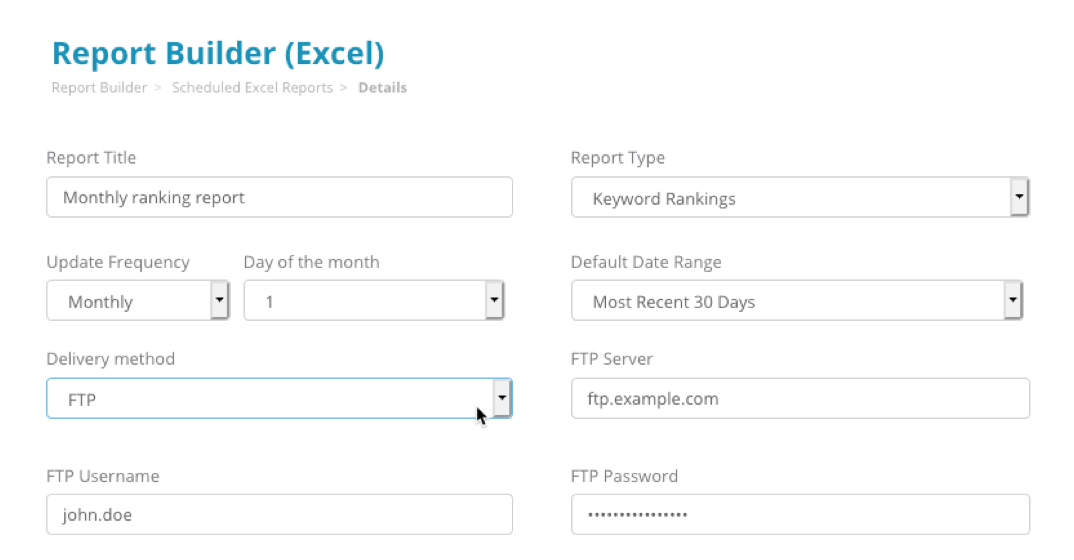Click the Details breadcrumb item
1074x560 pixels.
pyautogui.click(x=382, y=88)
